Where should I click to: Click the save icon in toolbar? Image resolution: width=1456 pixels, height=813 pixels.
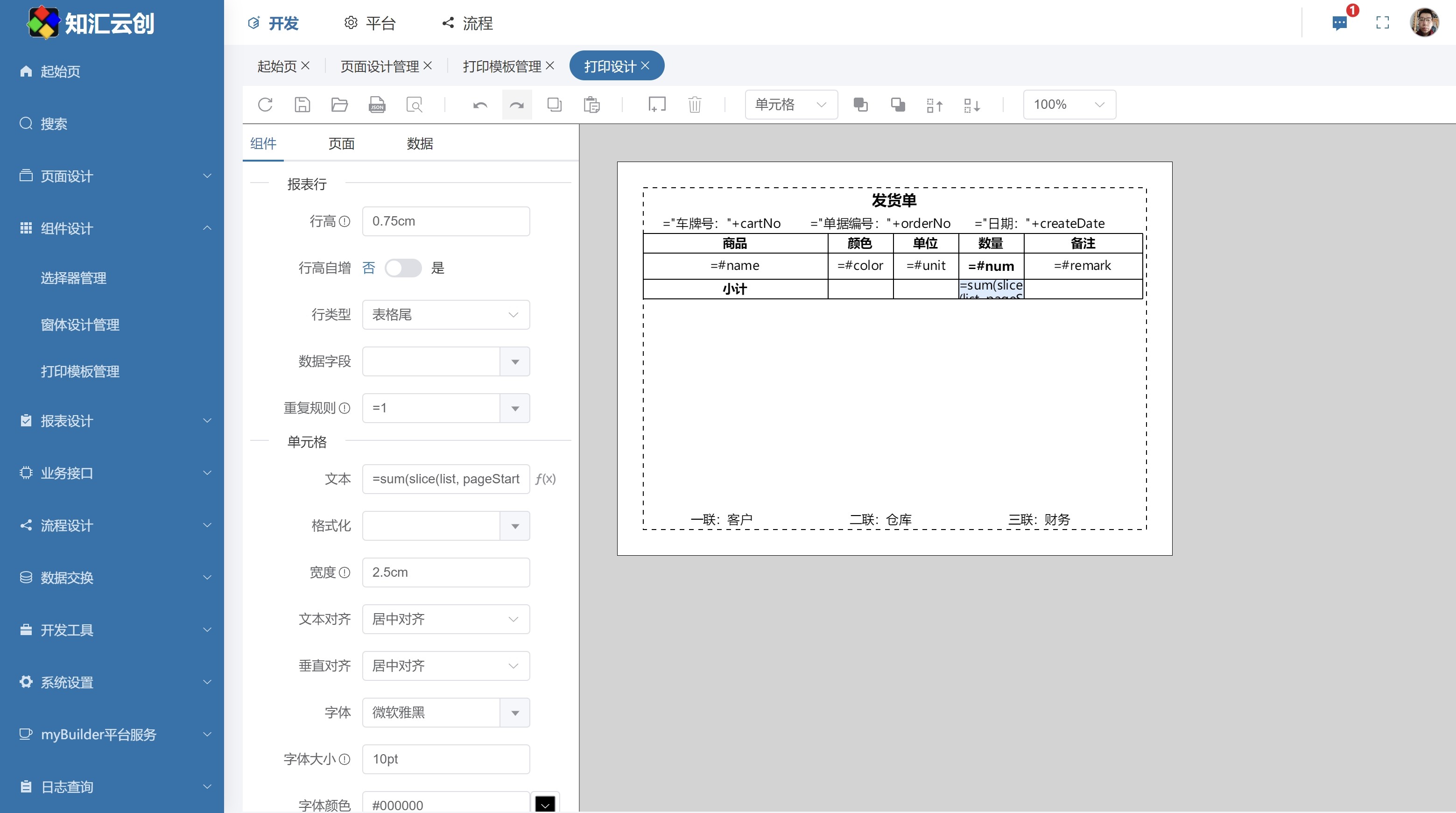pos(302,105)
